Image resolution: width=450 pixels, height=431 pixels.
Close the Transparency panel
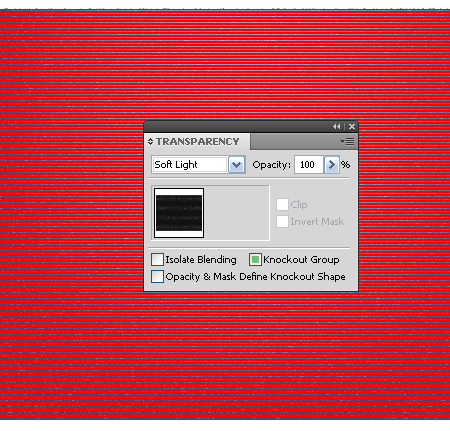(352, 127)
